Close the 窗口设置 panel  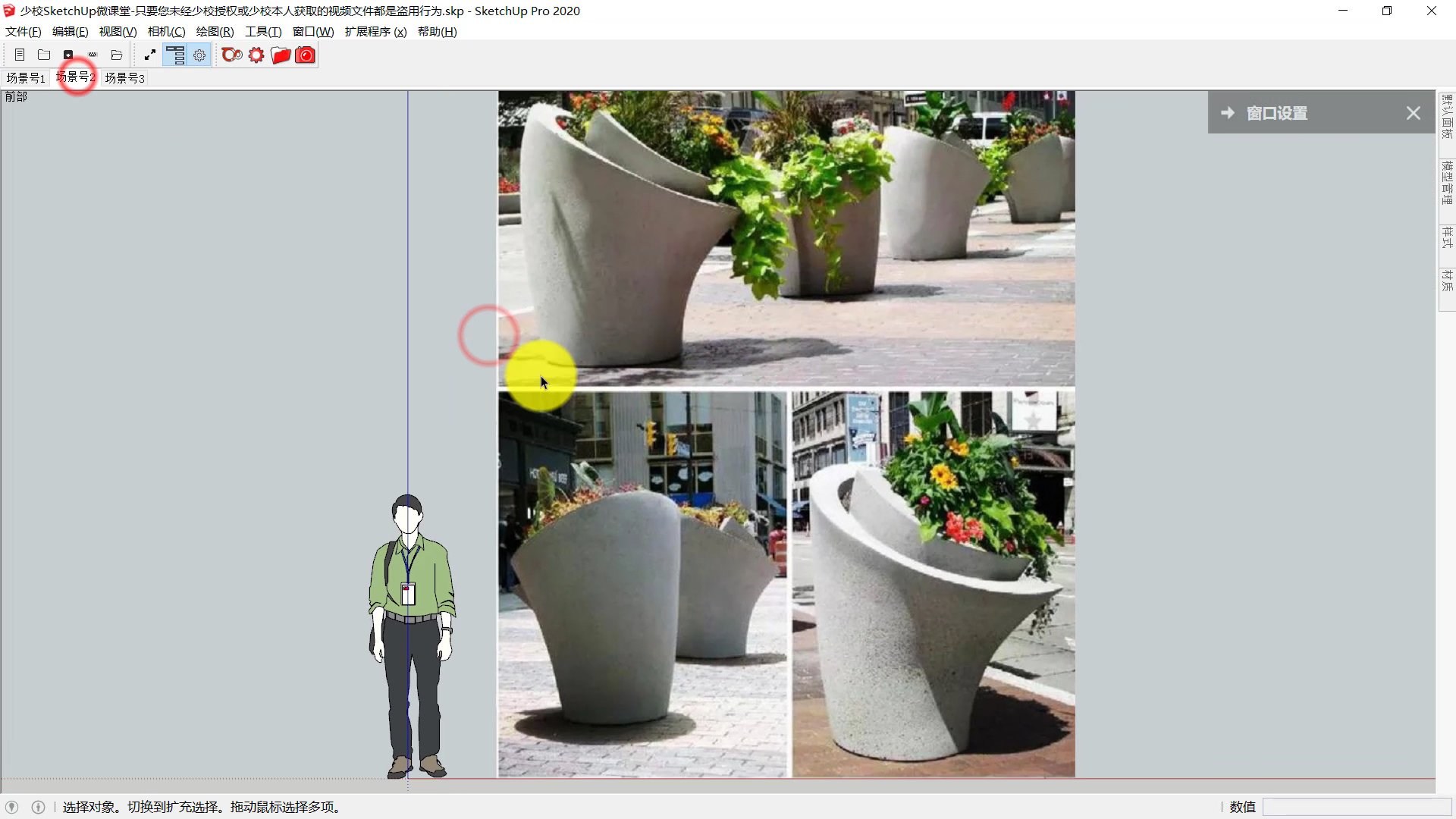tap(1413, 113)
